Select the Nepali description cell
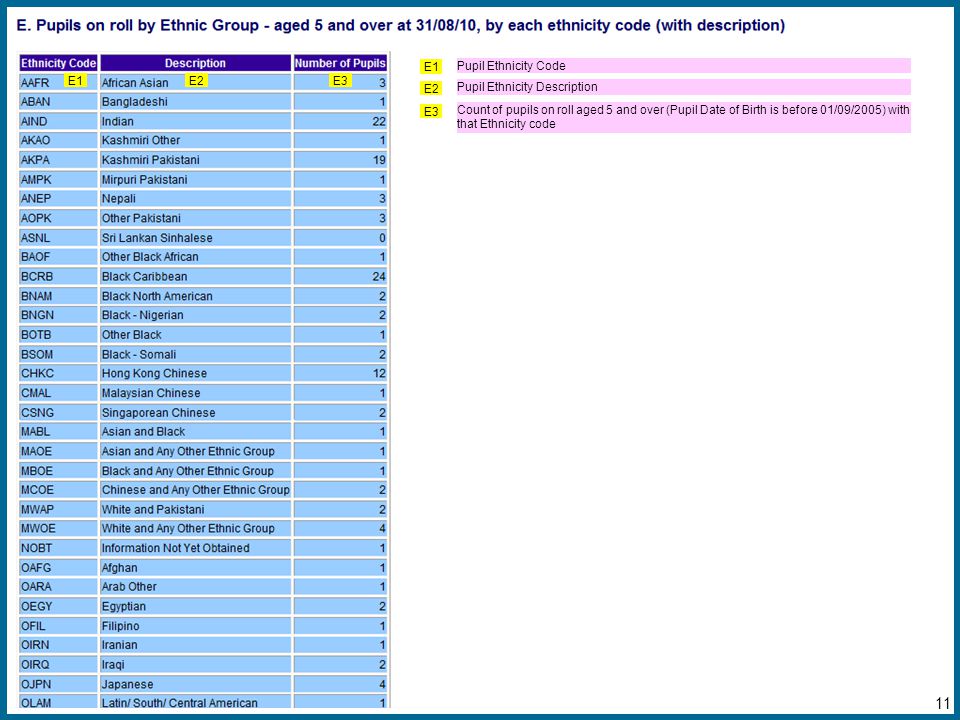 [195, 198]
